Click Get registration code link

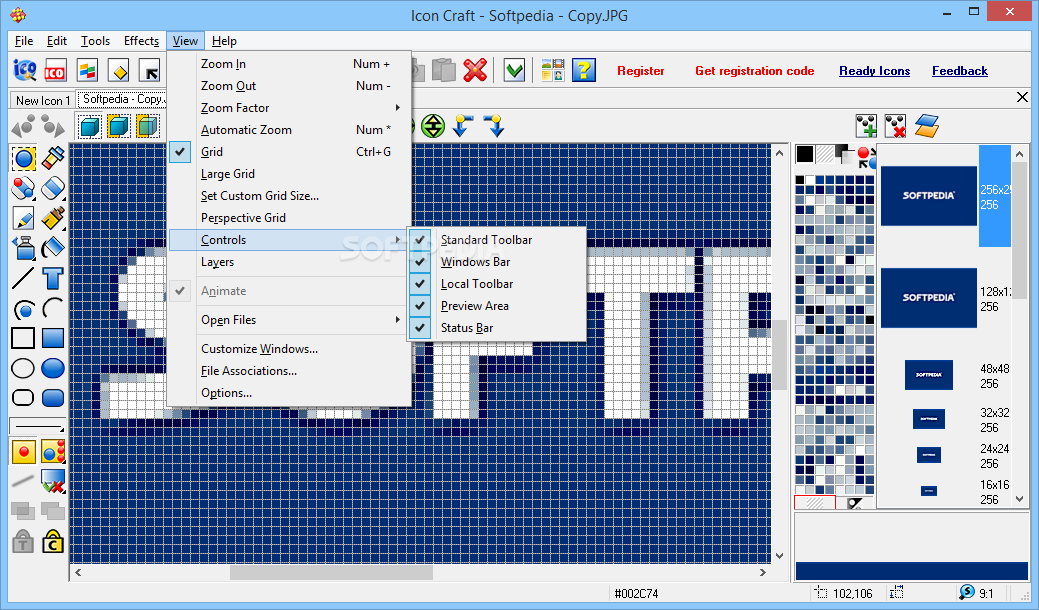[755, 71]
